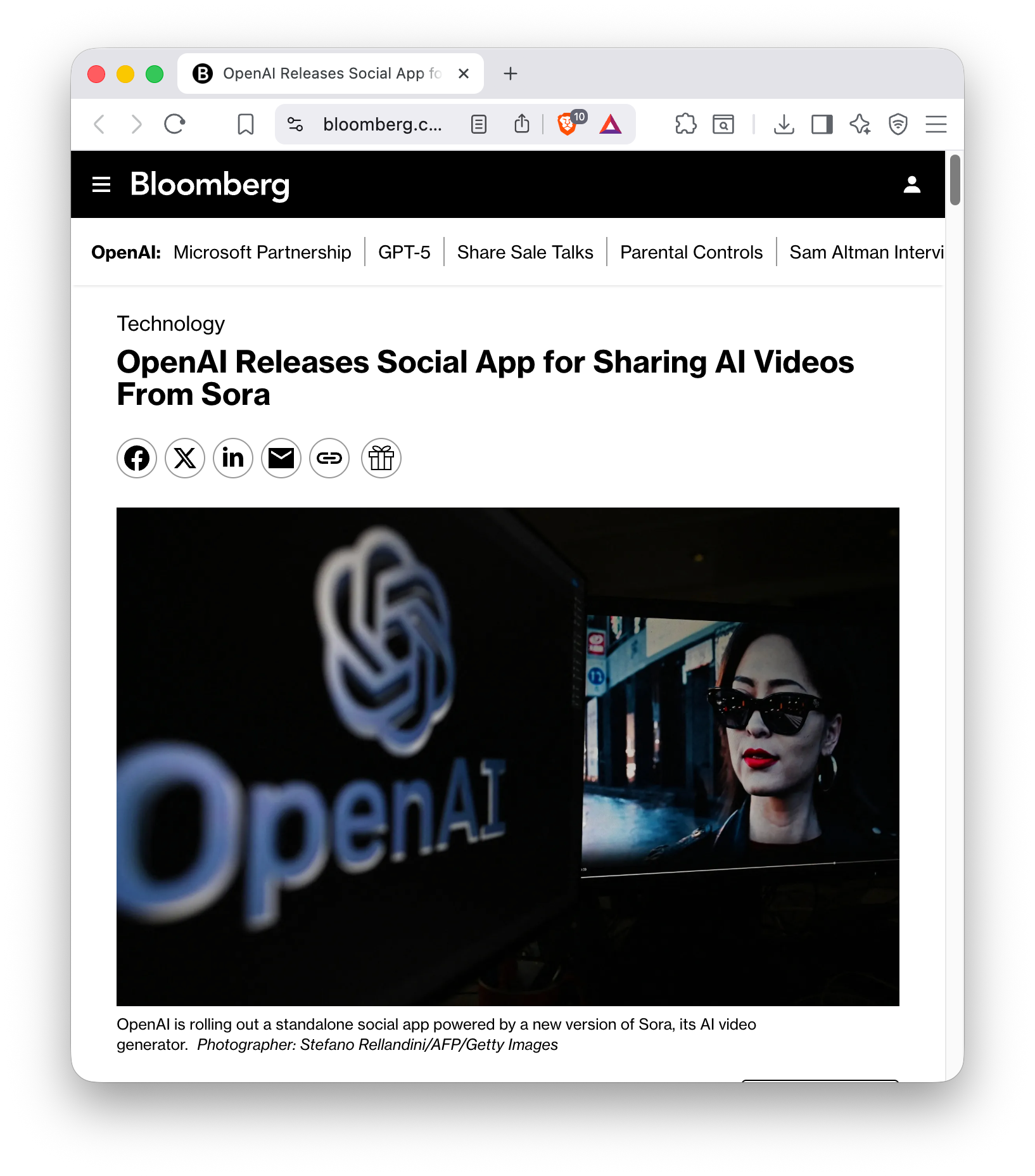This screenshot has width=1035, height=1176.
Task: Open Brave Shields lion icon
Action: pyautogui.click(x=568, y=124)
